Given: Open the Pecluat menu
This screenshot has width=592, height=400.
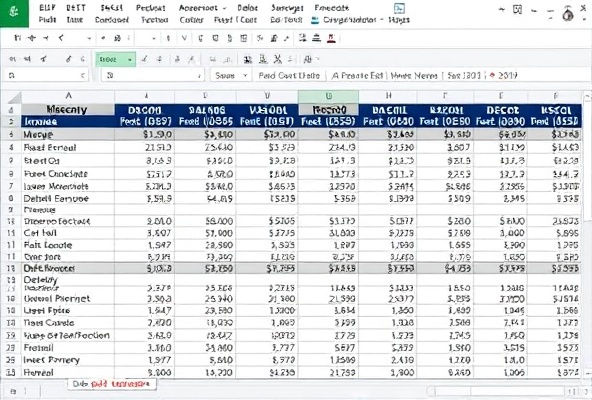Looking at the screenshot, I should [151, 8].
